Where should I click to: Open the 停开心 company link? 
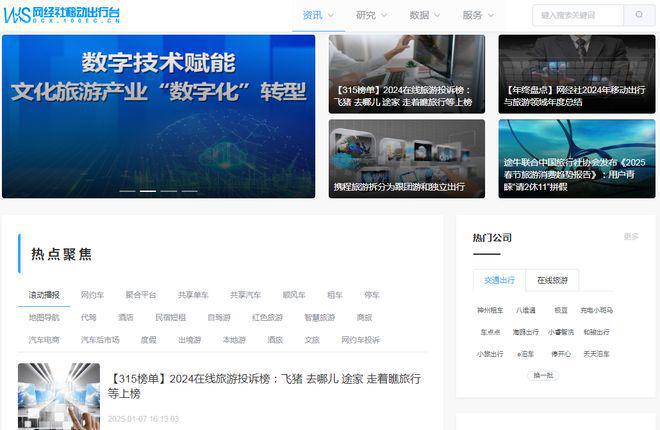(561, 354)
